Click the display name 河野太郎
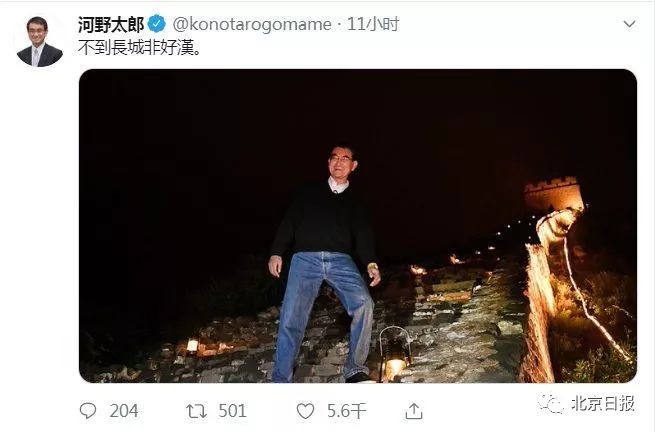Image resolution: width=655 pixels, height=432 pixels. point(111,25)
